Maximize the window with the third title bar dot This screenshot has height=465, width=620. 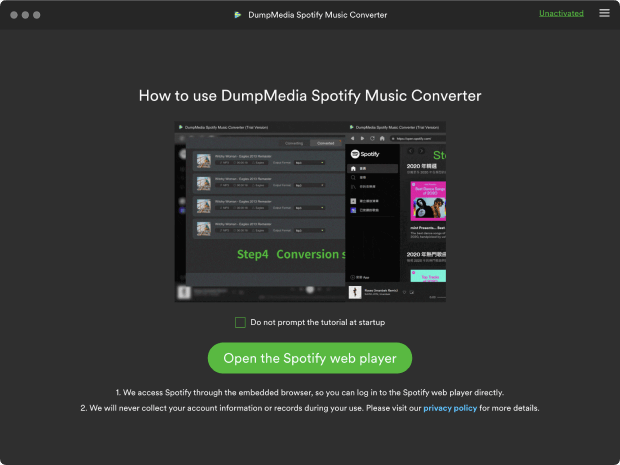coord(37,15)
